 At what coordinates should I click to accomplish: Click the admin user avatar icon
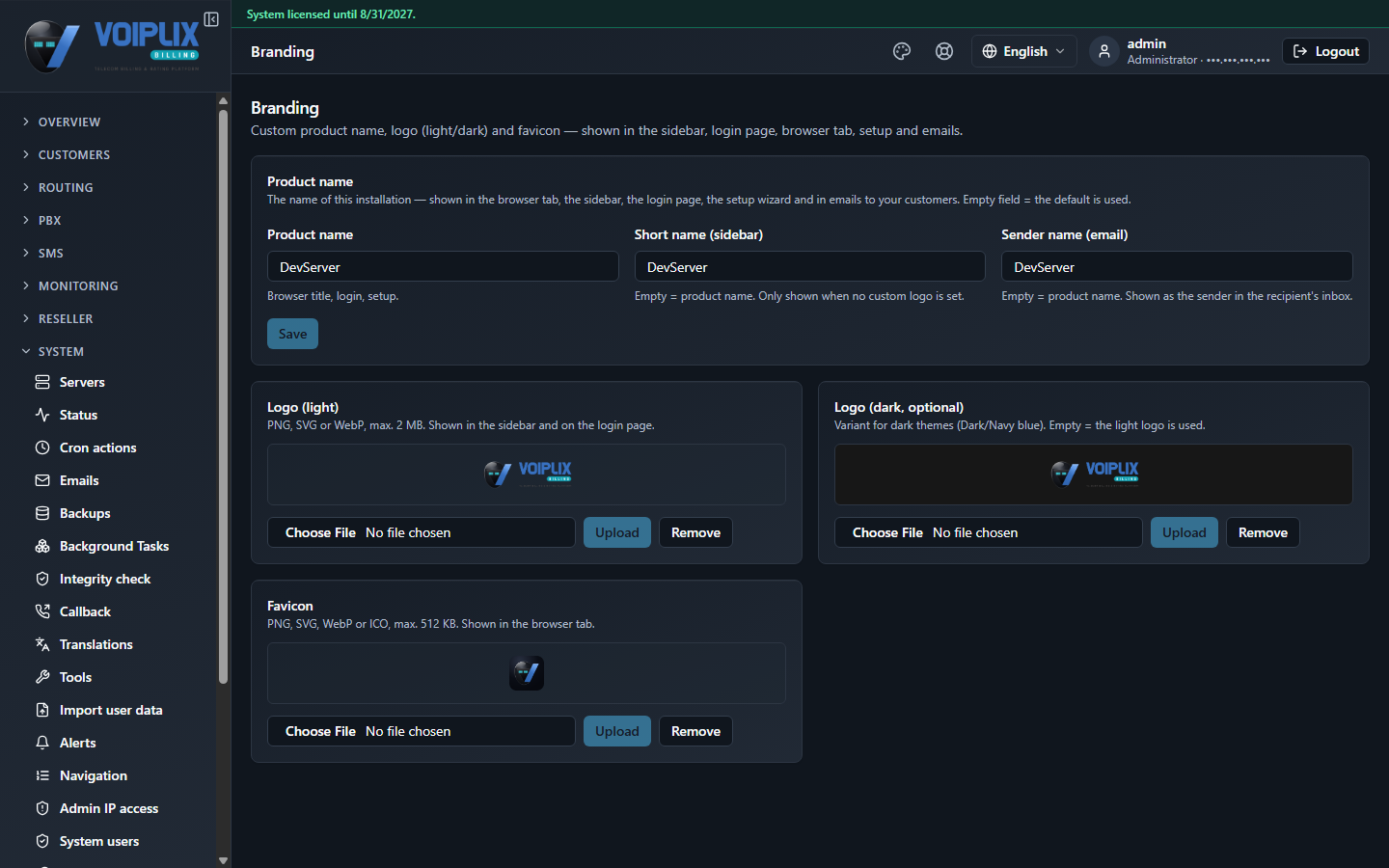click(x=1104, y=51)
